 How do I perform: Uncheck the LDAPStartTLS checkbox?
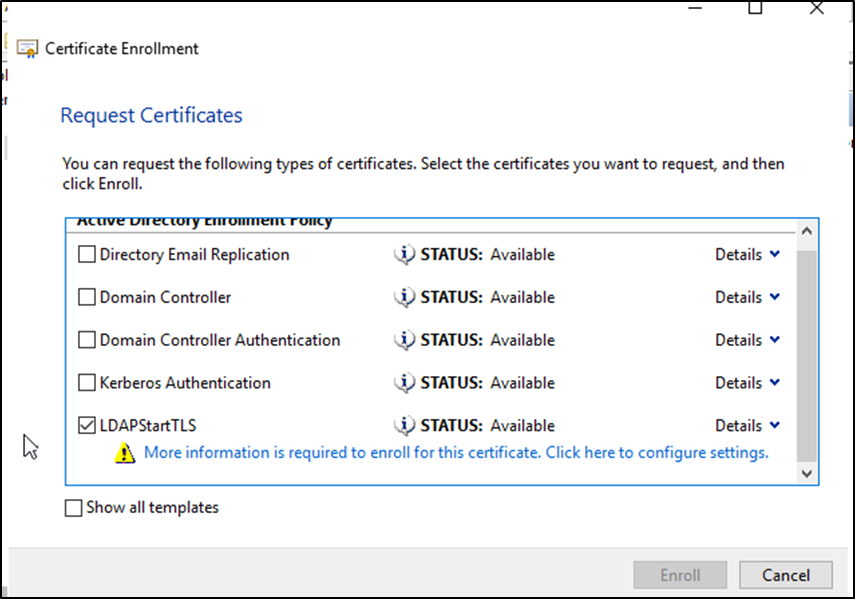(87, 426)
